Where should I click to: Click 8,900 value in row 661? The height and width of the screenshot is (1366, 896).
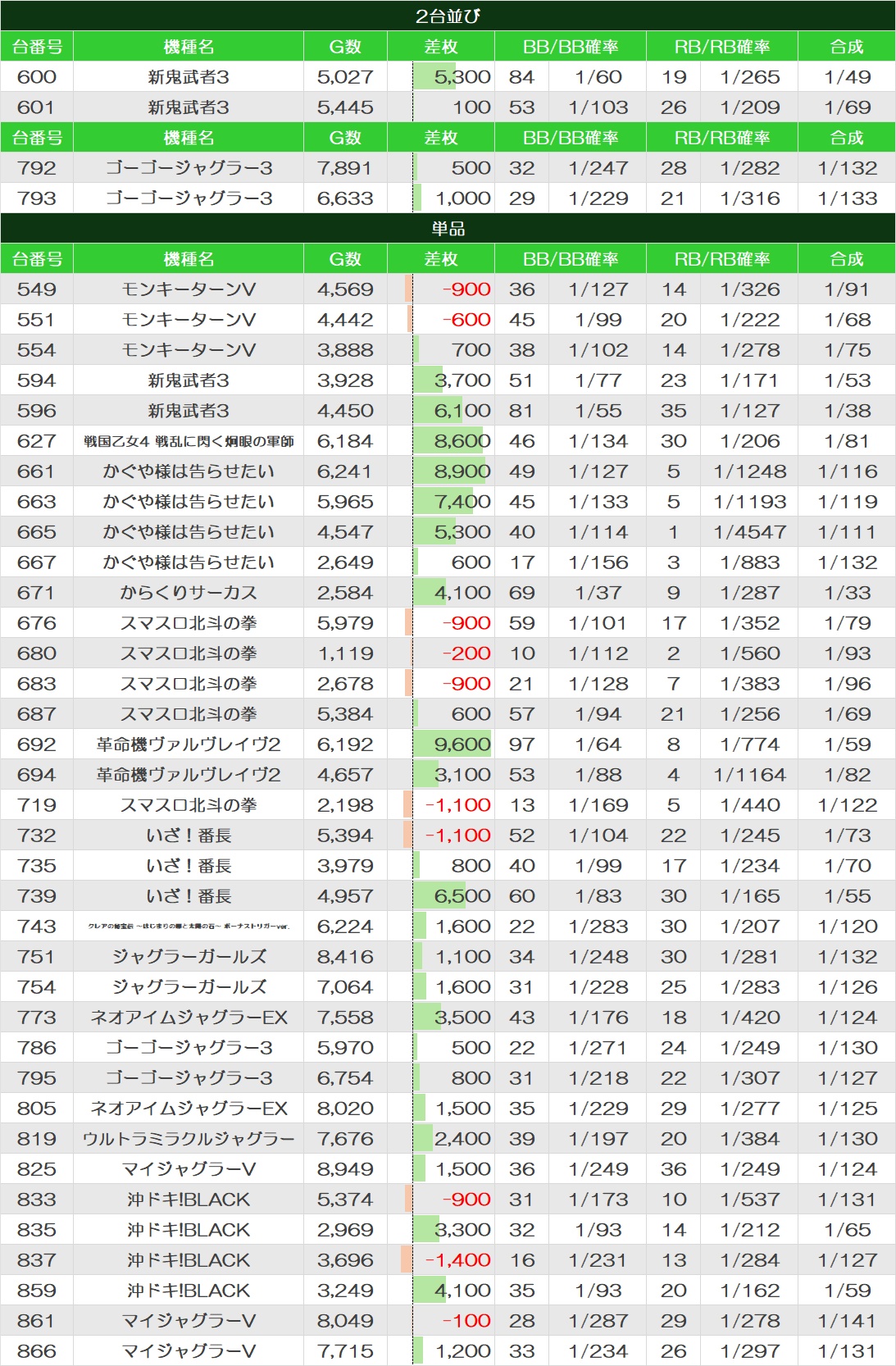click(x=462, y=471)
